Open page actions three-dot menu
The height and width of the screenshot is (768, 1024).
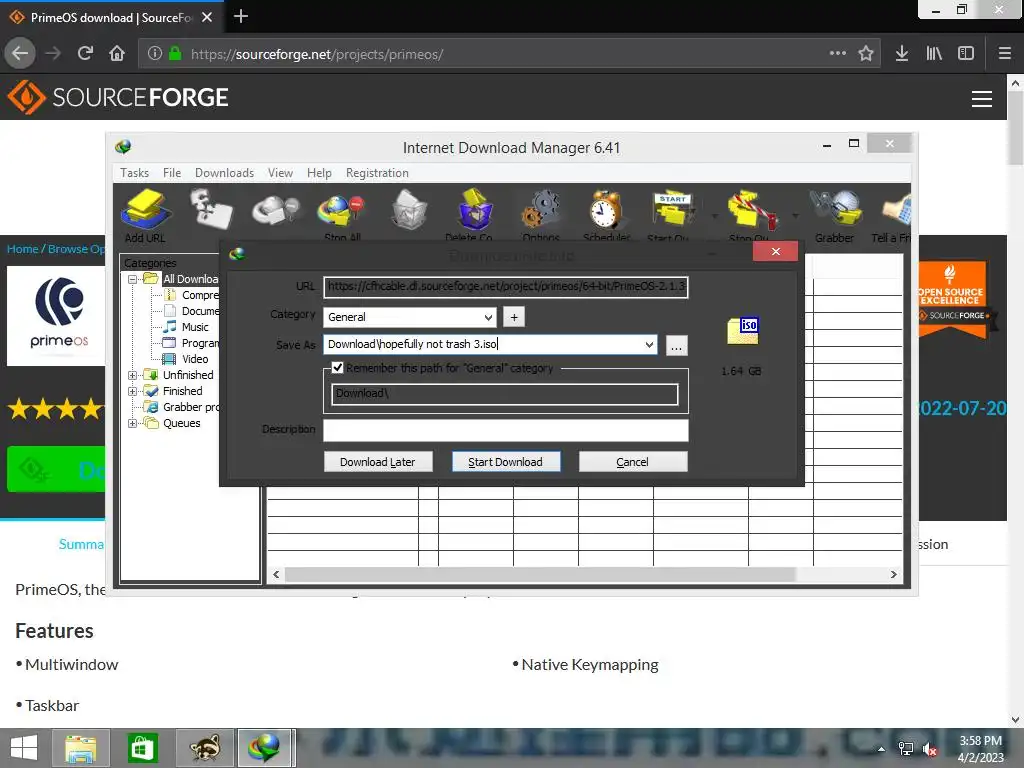[x=838, y=54]
